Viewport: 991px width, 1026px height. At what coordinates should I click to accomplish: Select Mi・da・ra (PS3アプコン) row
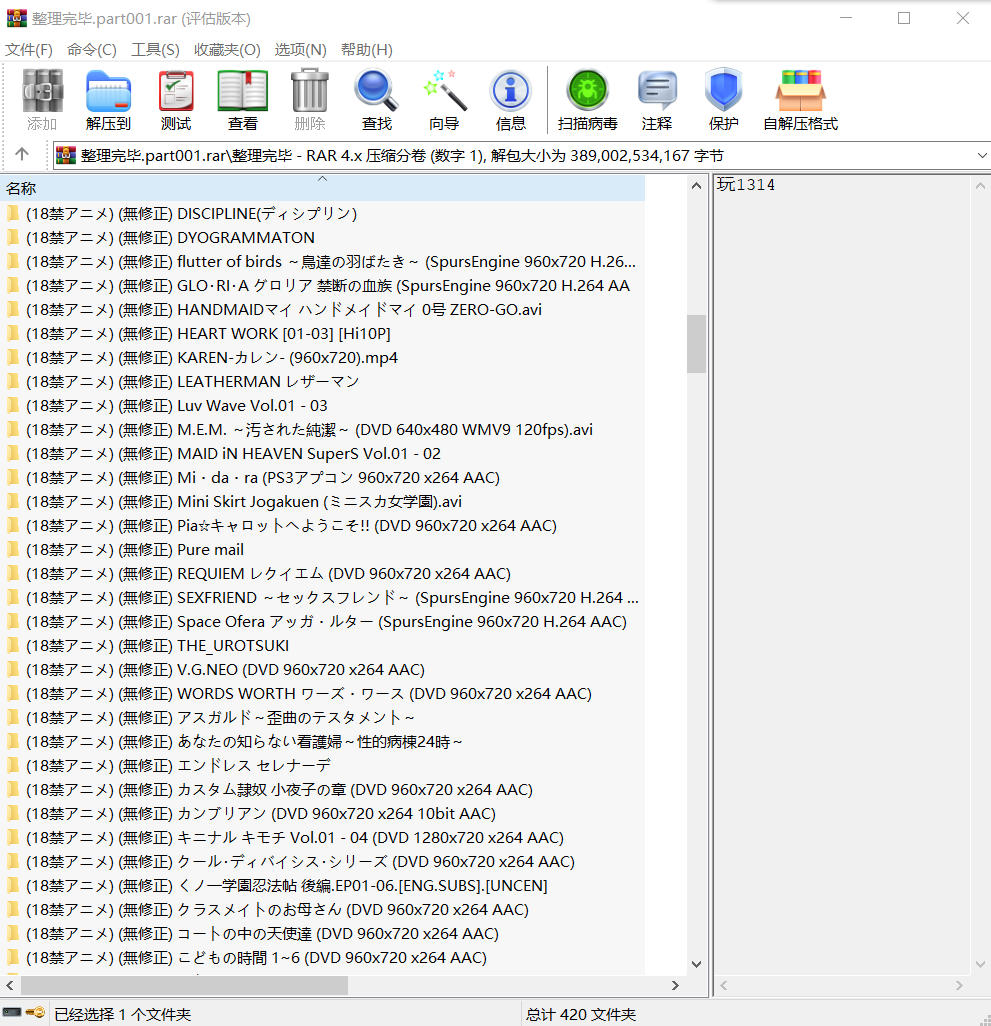pos(322,478)
